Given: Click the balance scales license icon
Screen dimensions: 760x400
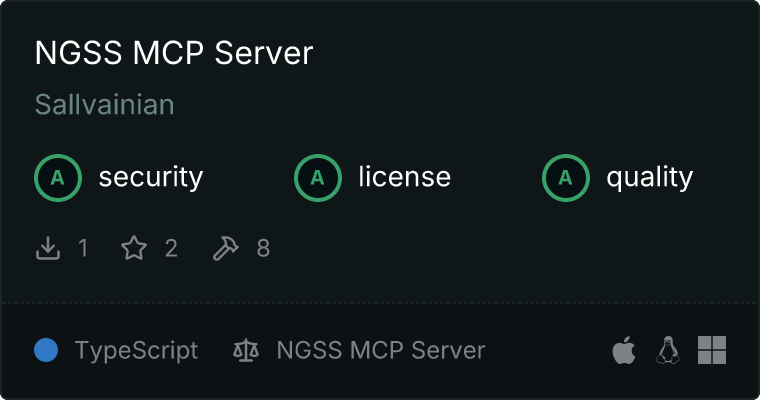Looking at the screenshot, I should tap(245, 351).
